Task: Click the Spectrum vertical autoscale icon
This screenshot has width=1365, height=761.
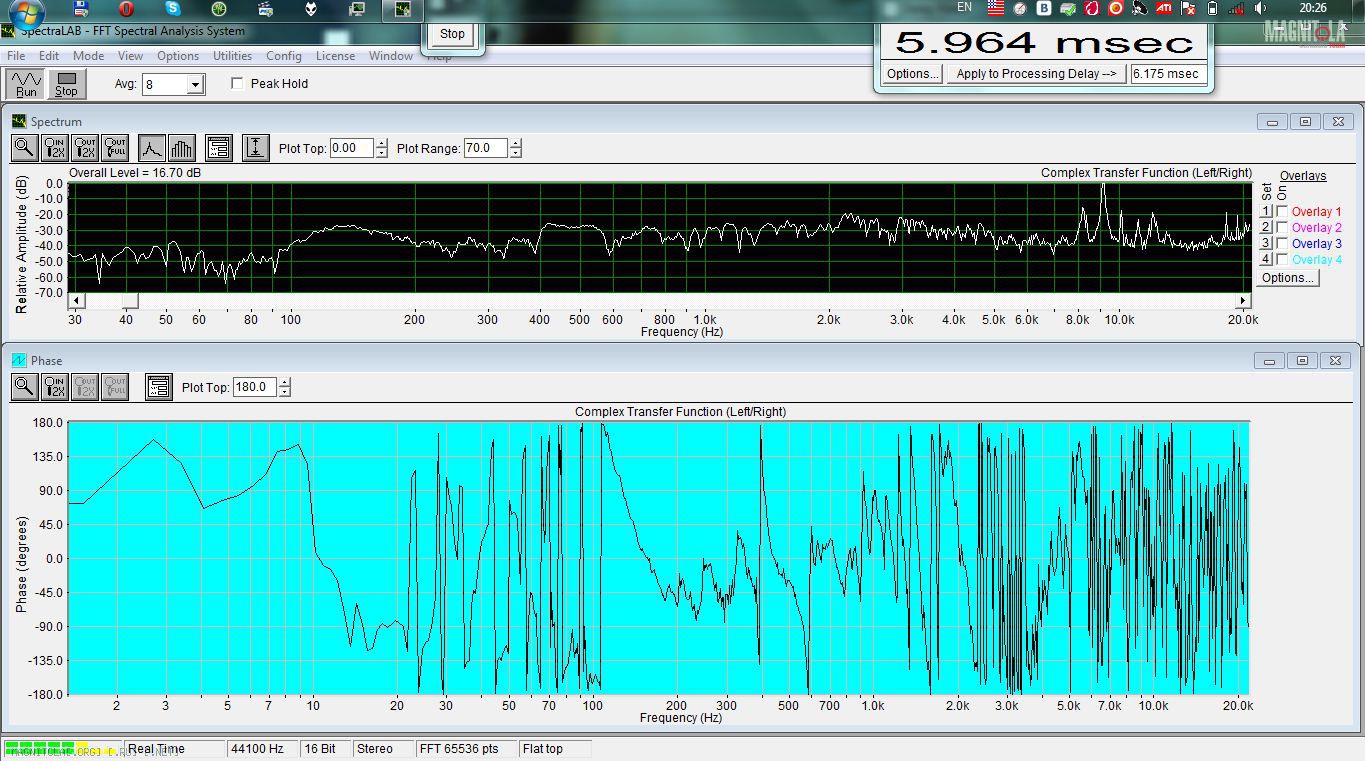Action: pyautogui.click(x=256, y=149)
